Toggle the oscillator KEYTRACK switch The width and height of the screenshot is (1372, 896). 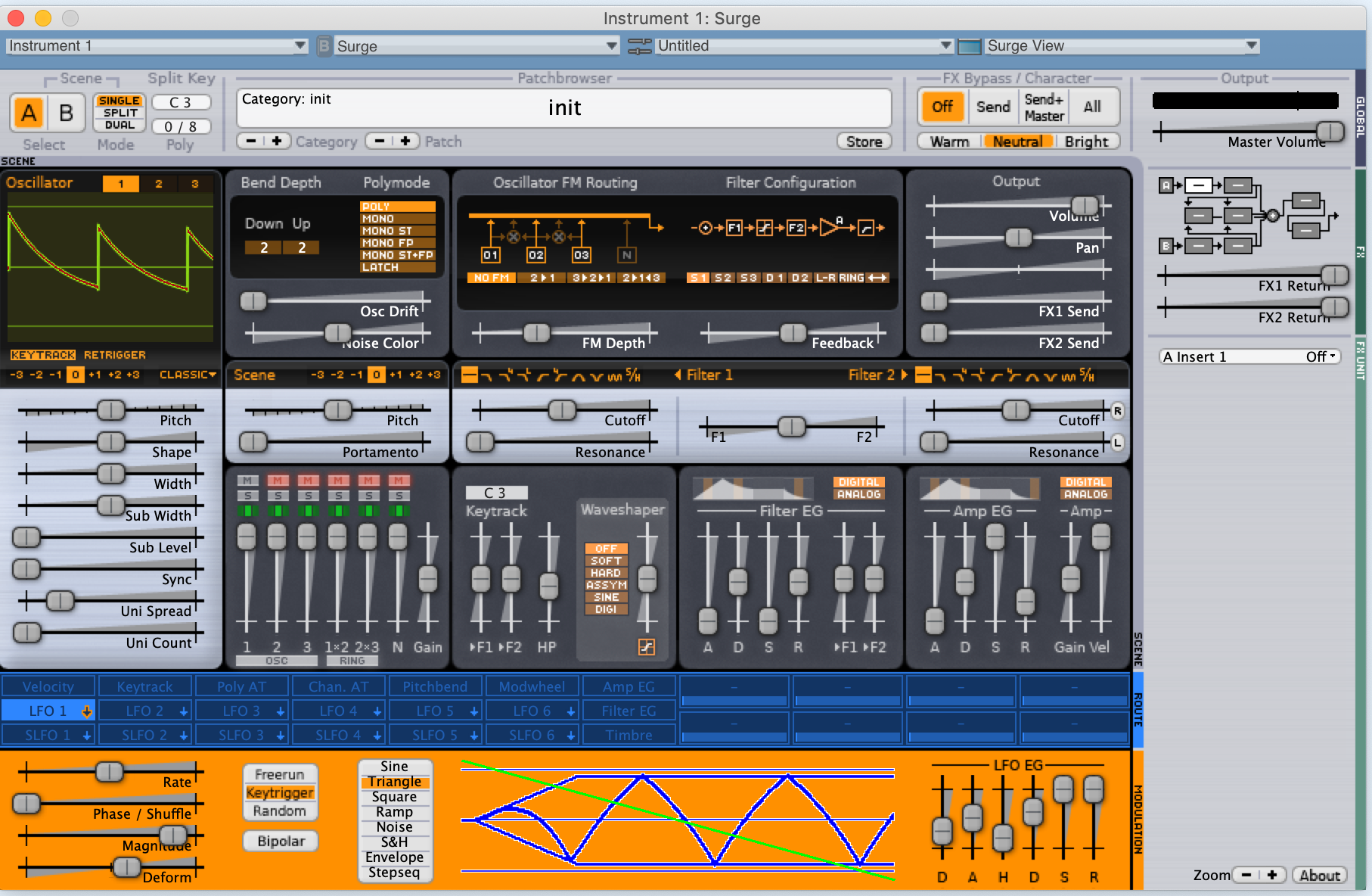click(x=43, y=354)
